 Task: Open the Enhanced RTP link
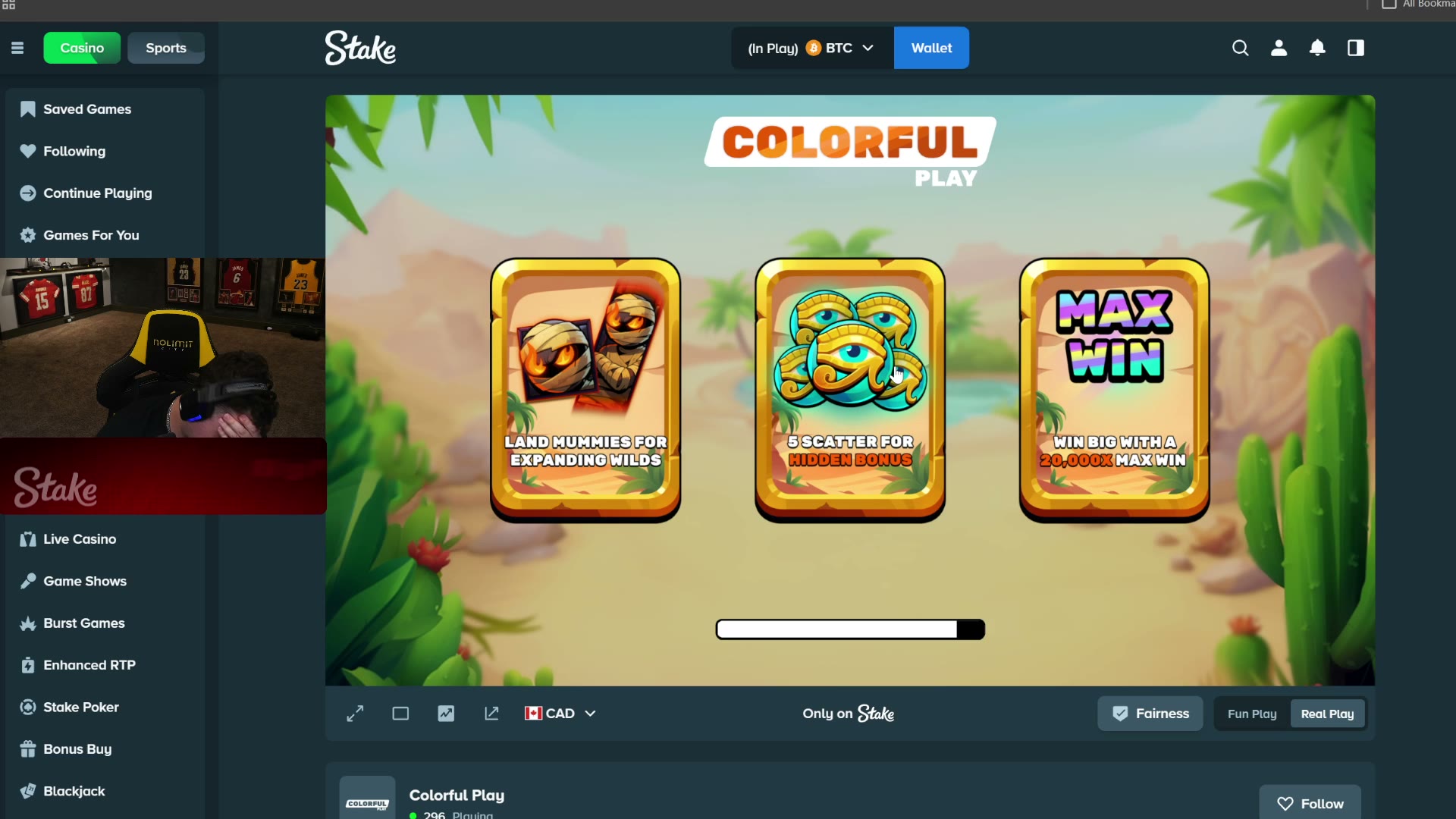point(105,665)
